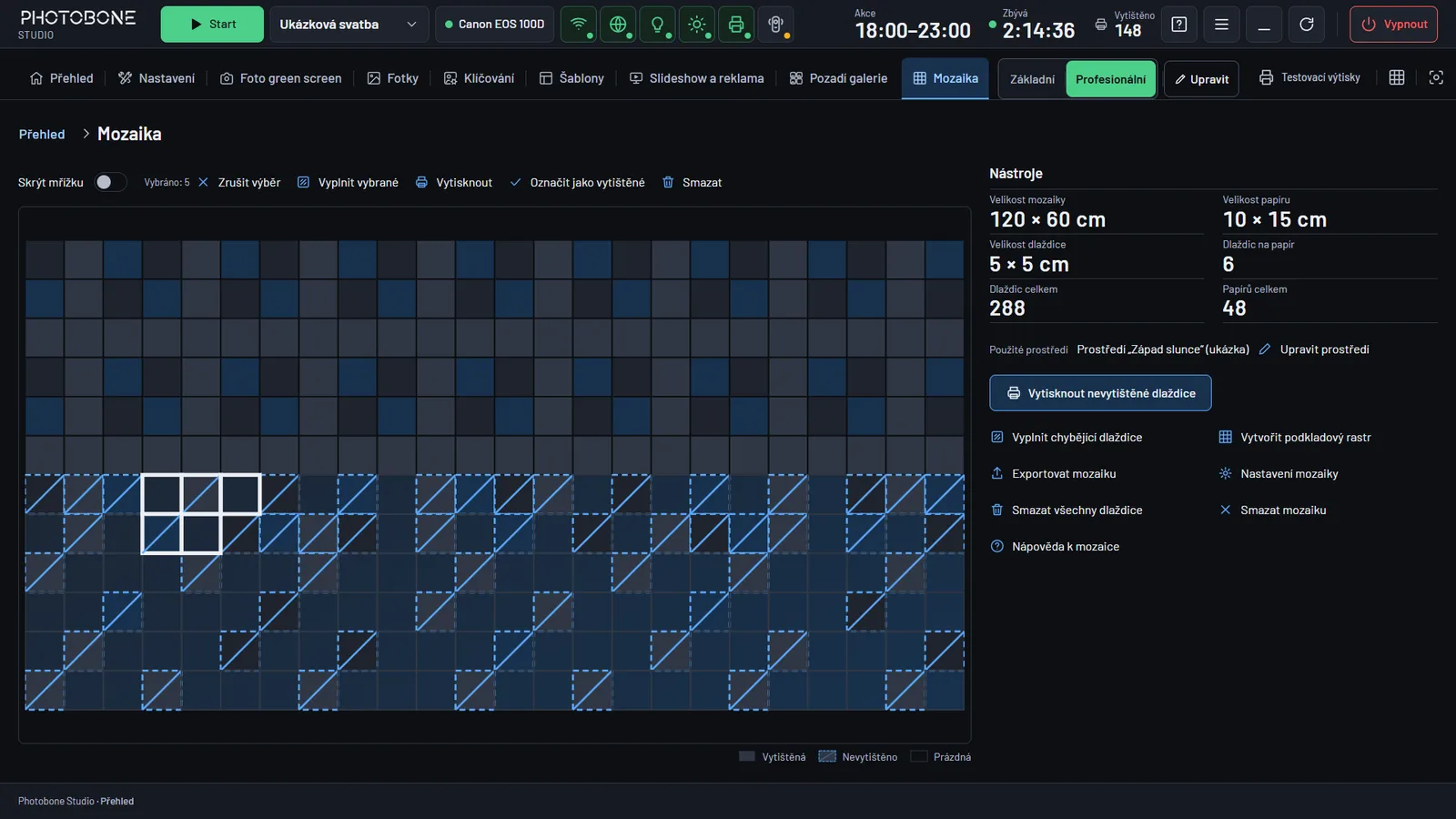Image resolution: width=1456 pixels, height=819 pixels.
Task: Click the Přehled breadcrumb link
Action: tap(42, 134)
